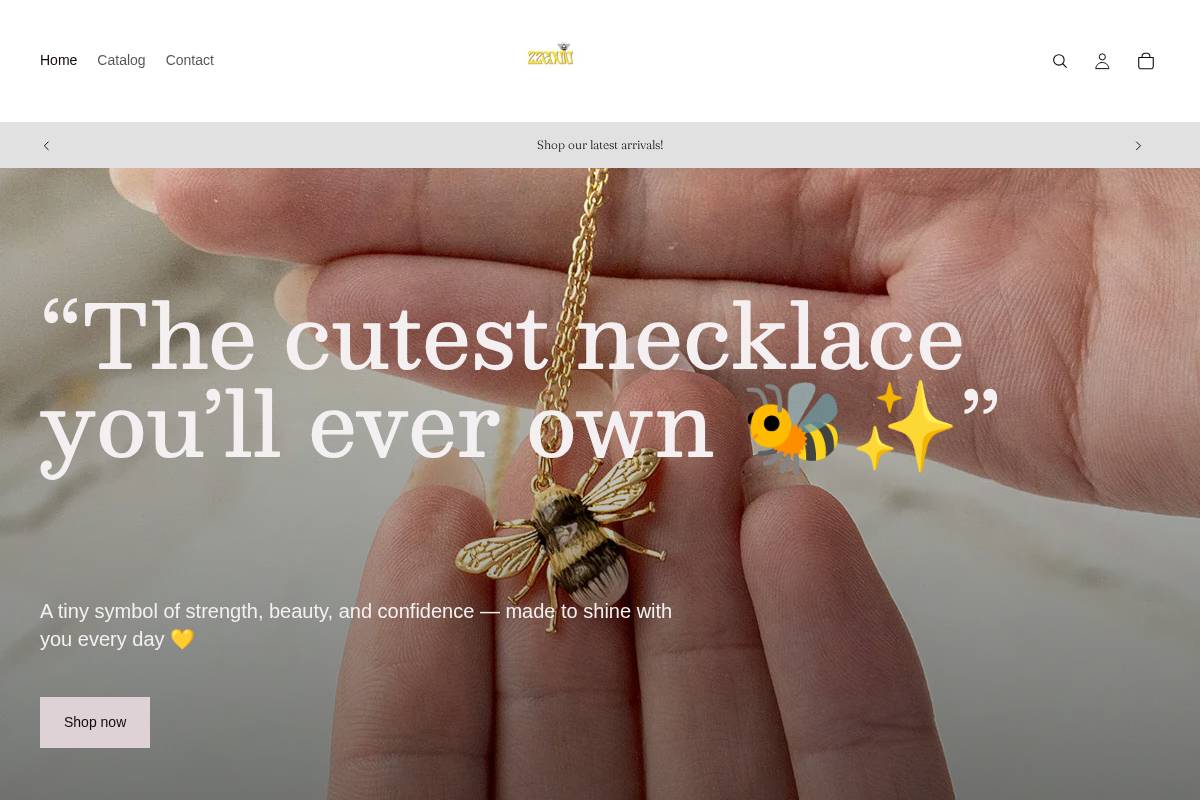
Task: Click the bee emoji in headline
Action: coord(794,427)
